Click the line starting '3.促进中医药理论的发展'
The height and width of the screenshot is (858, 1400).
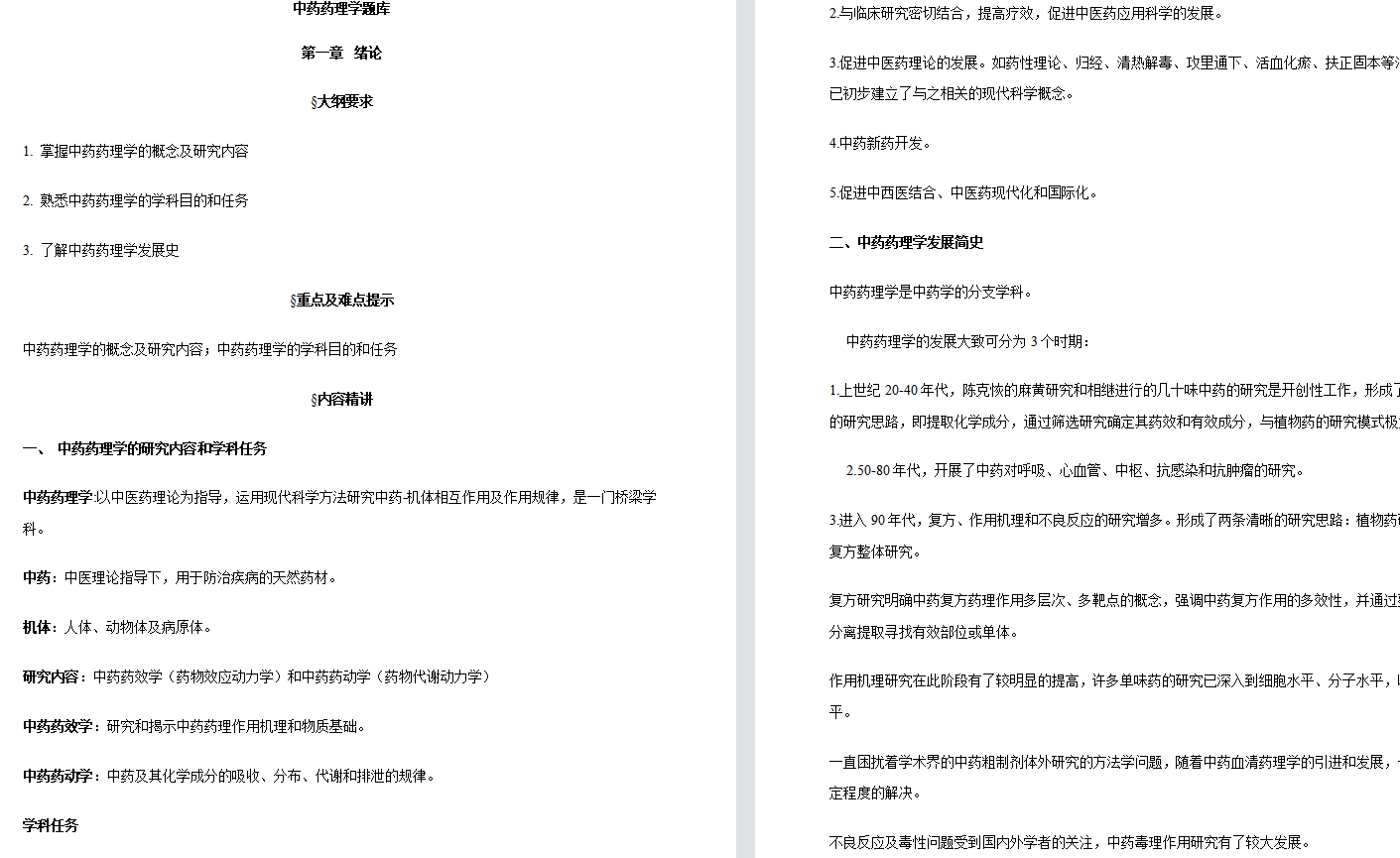1114,63
